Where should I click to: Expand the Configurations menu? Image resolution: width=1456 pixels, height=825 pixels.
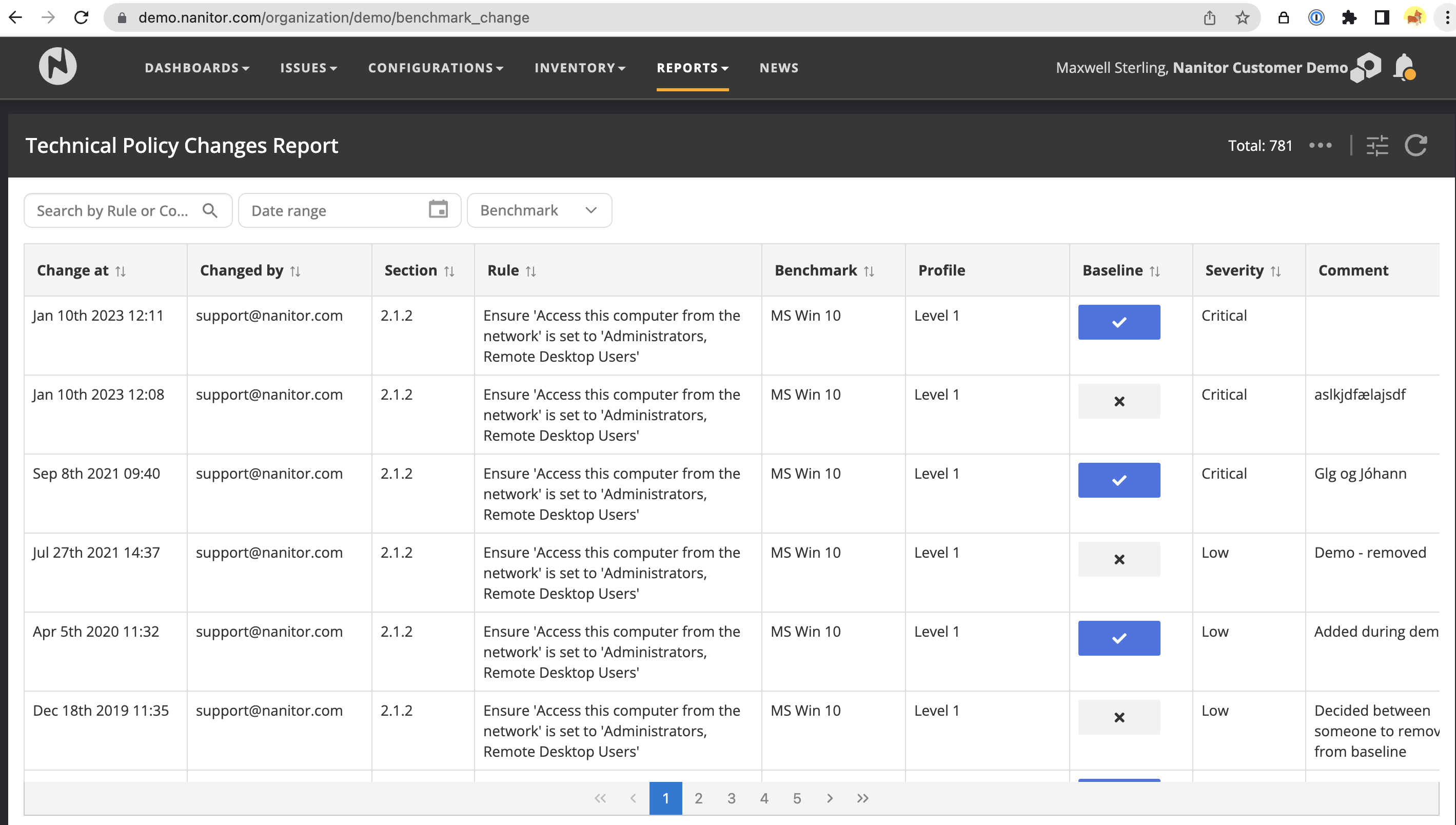[436, 67]
